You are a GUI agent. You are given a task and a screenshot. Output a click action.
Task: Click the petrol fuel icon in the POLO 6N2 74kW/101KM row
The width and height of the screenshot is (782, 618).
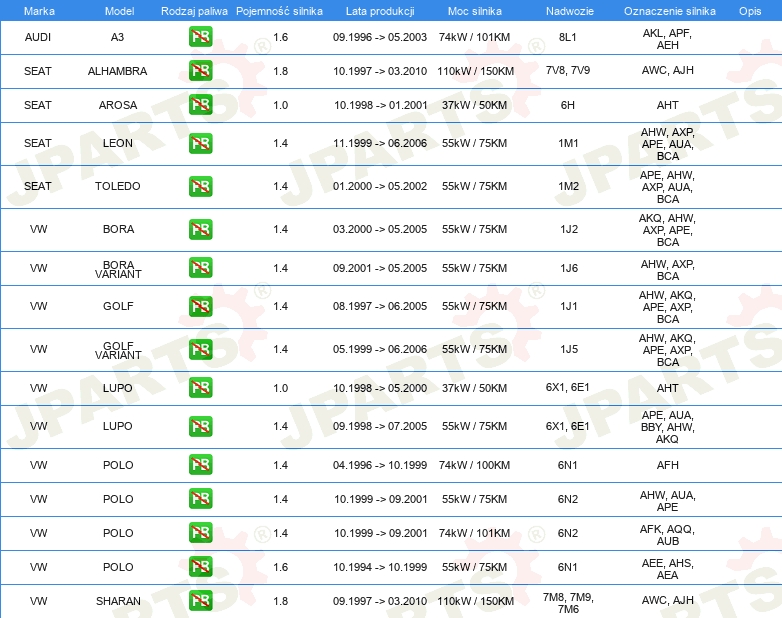[200, 533]
